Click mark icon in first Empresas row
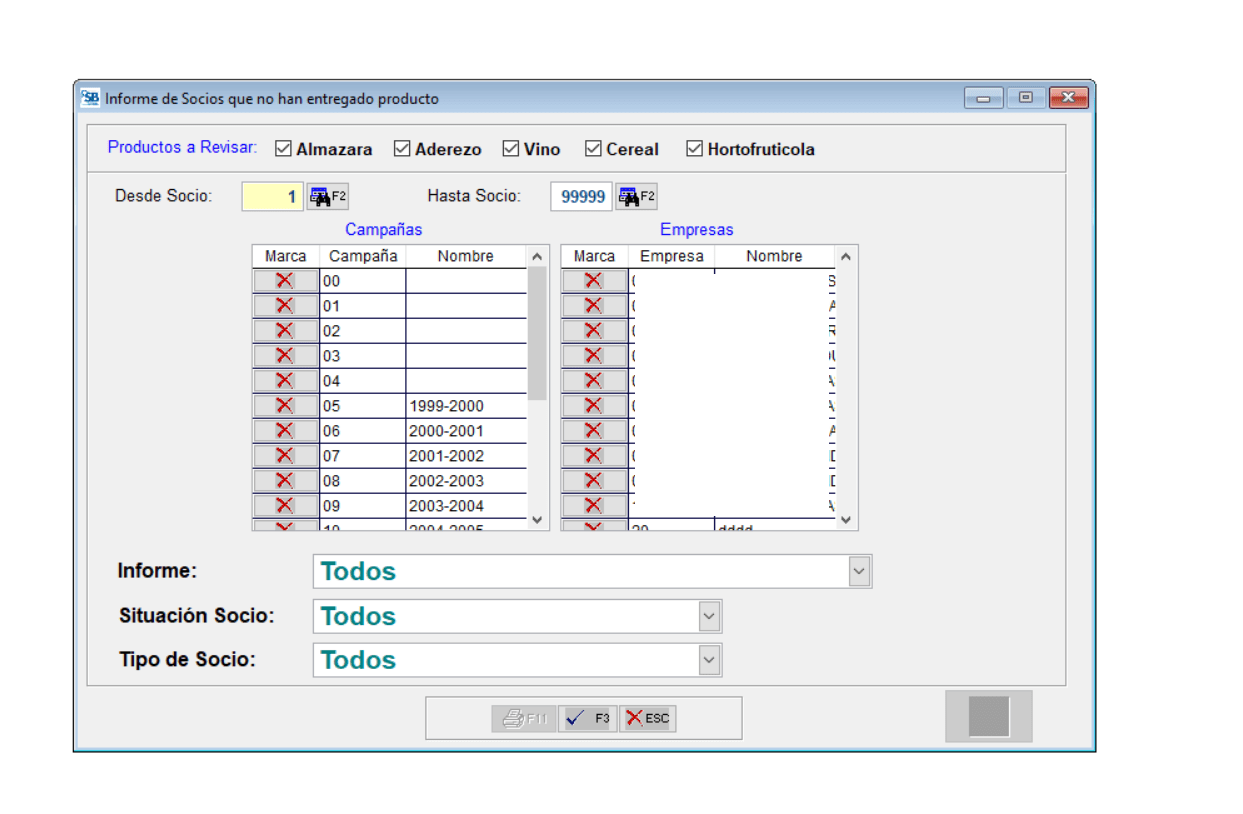Viewport: 1243px width, 814px height. click(x=594, y=281)
